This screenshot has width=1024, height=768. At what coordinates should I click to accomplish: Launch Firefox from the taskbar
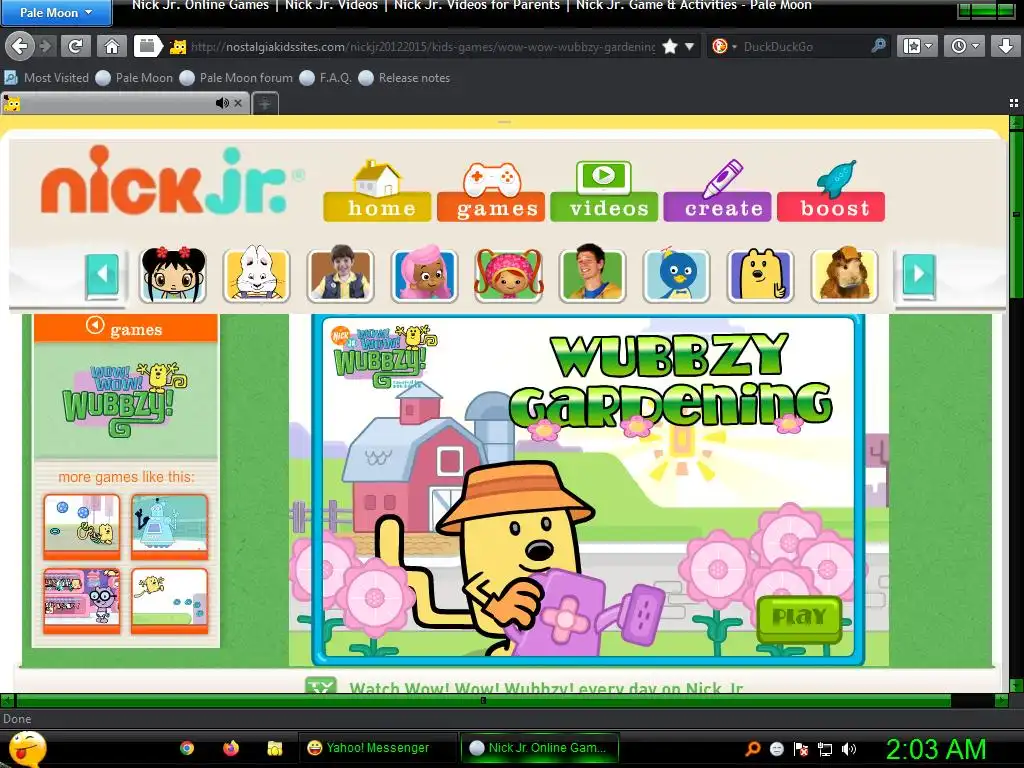[x=231, y=748]
